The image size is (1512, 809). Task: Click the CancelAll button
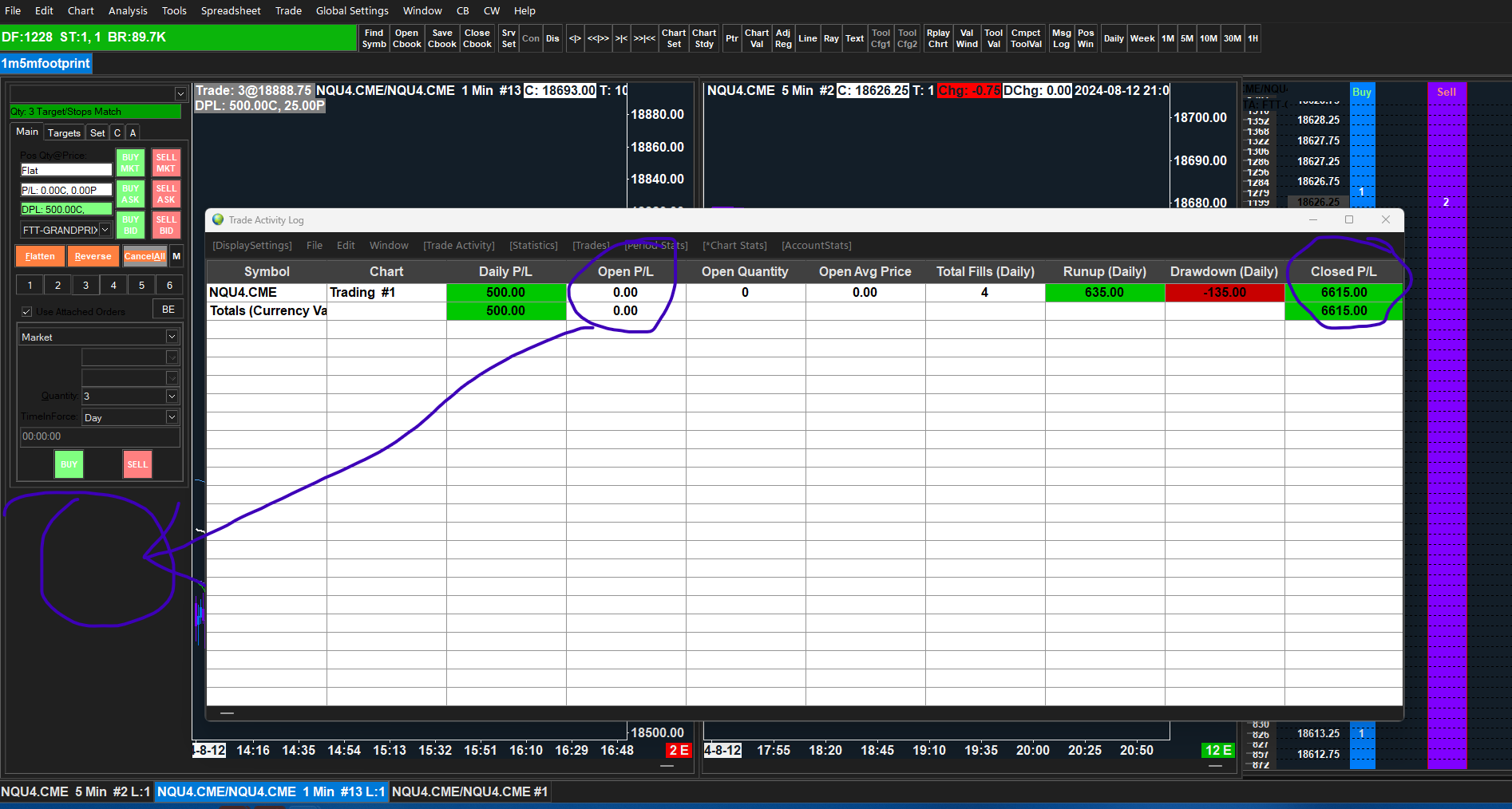click(144, 256)
